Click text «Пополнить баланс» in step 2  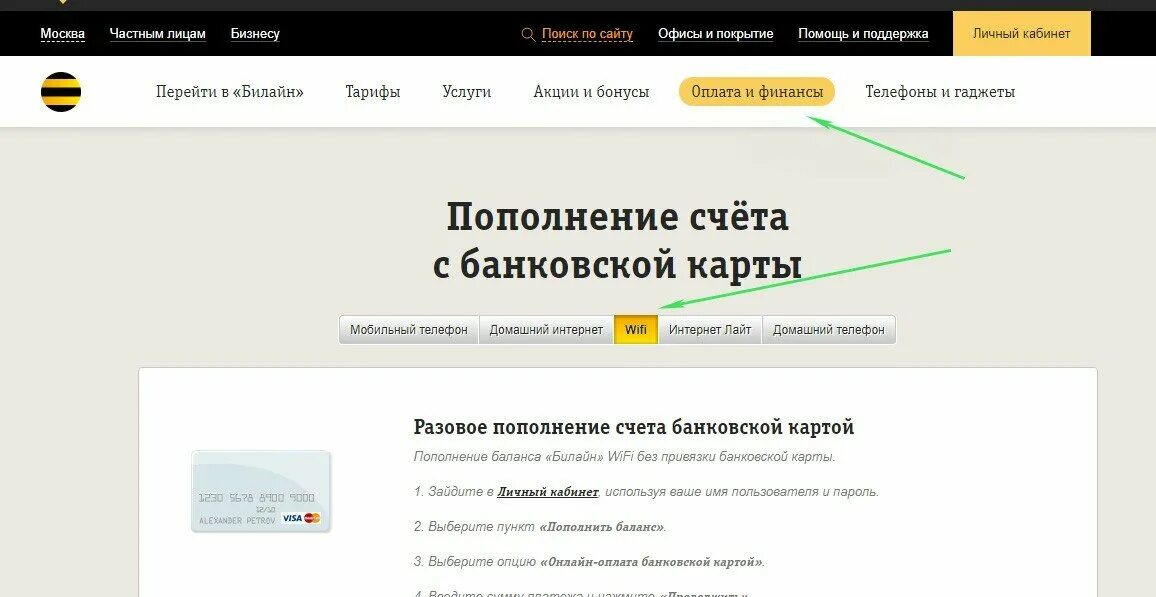coord(602,527)
